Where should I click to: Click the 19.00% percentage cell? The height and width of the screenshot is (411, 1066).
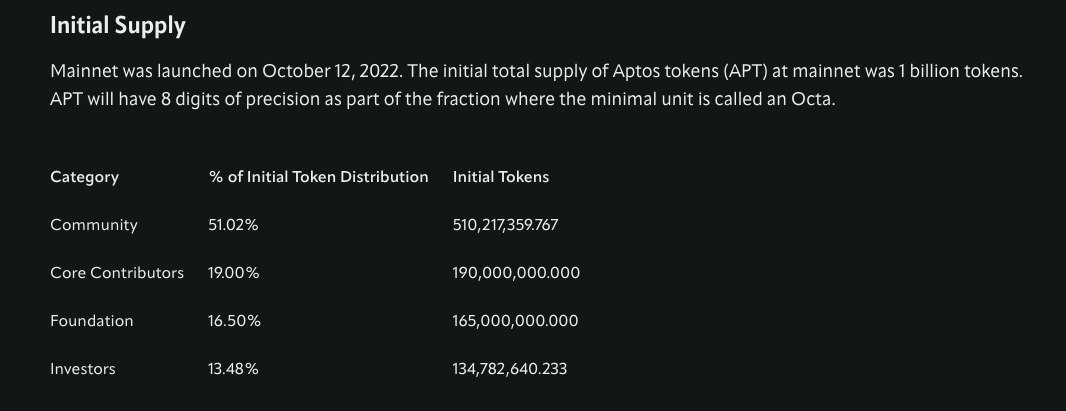point(234,273)
